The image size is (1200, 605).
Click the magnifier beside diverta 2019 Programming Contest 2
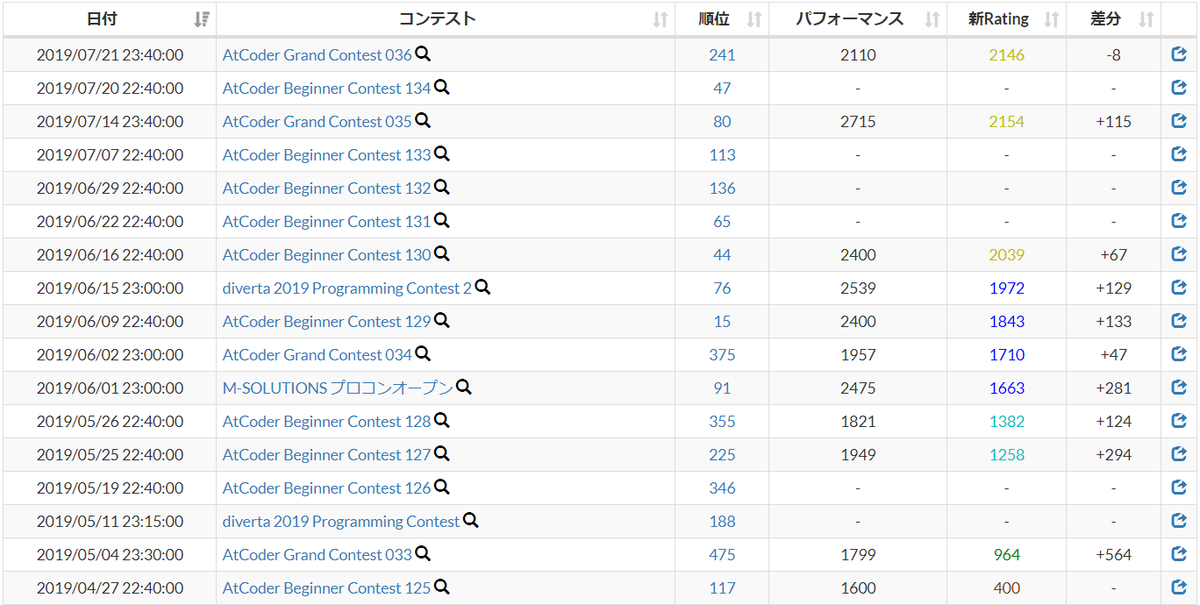point(482,288)
